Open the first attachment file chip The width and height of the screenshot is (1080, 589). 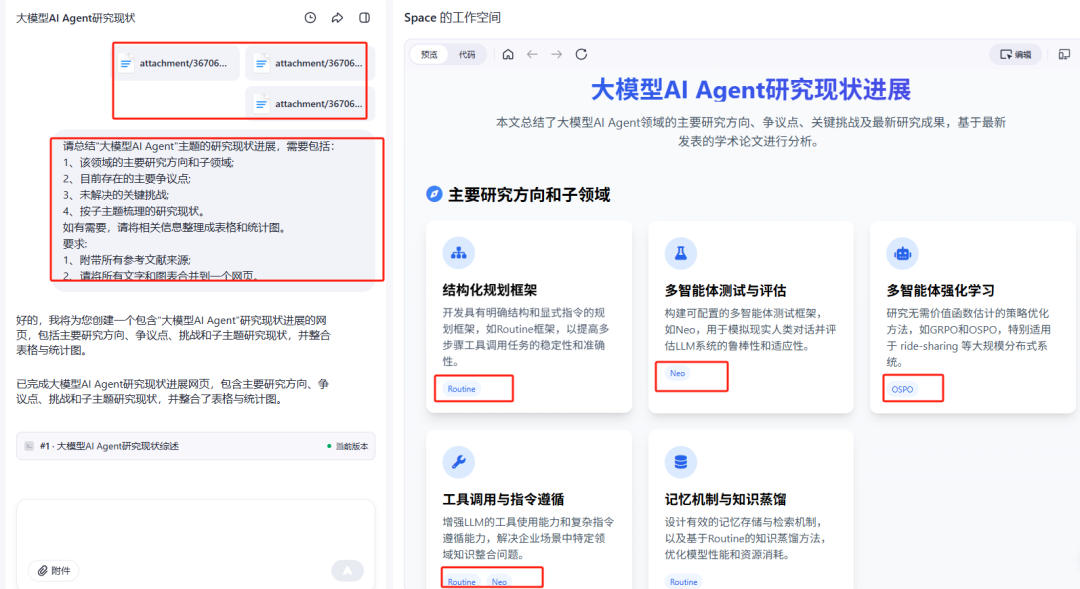[x=178, y=63]
